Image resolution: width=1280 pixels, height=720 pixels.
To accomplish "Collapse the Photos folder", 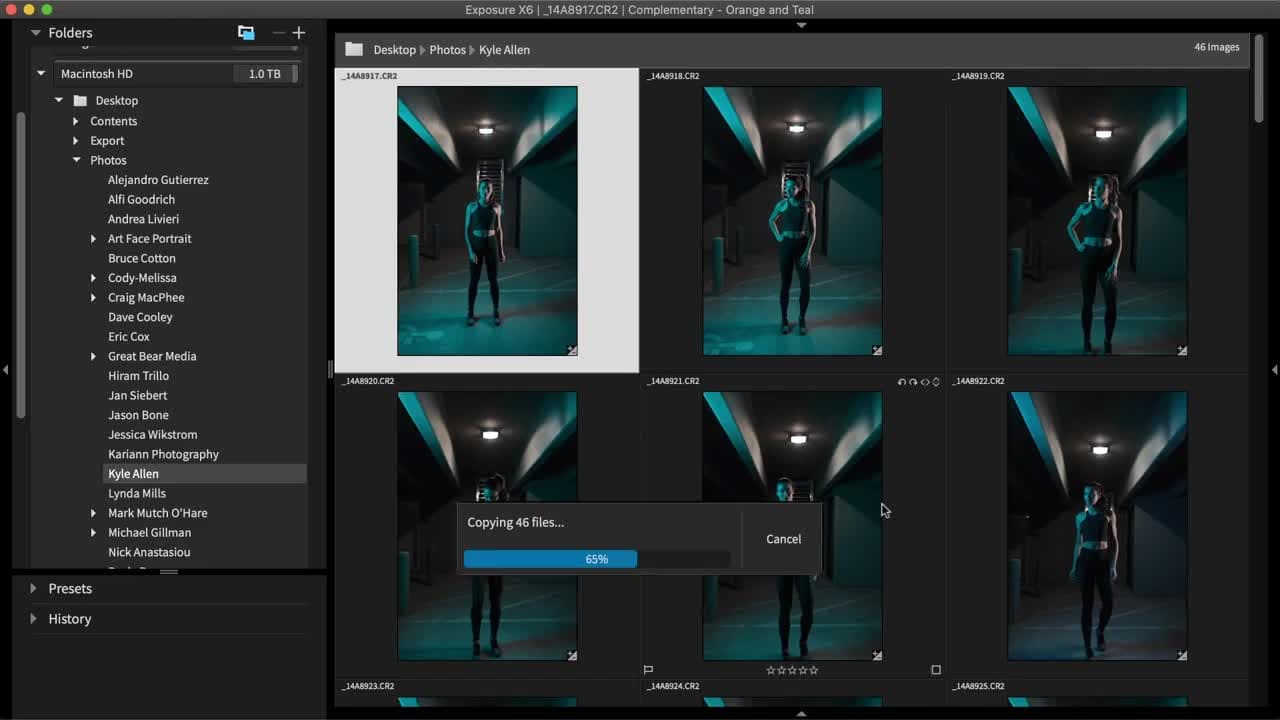I will 77,160.
